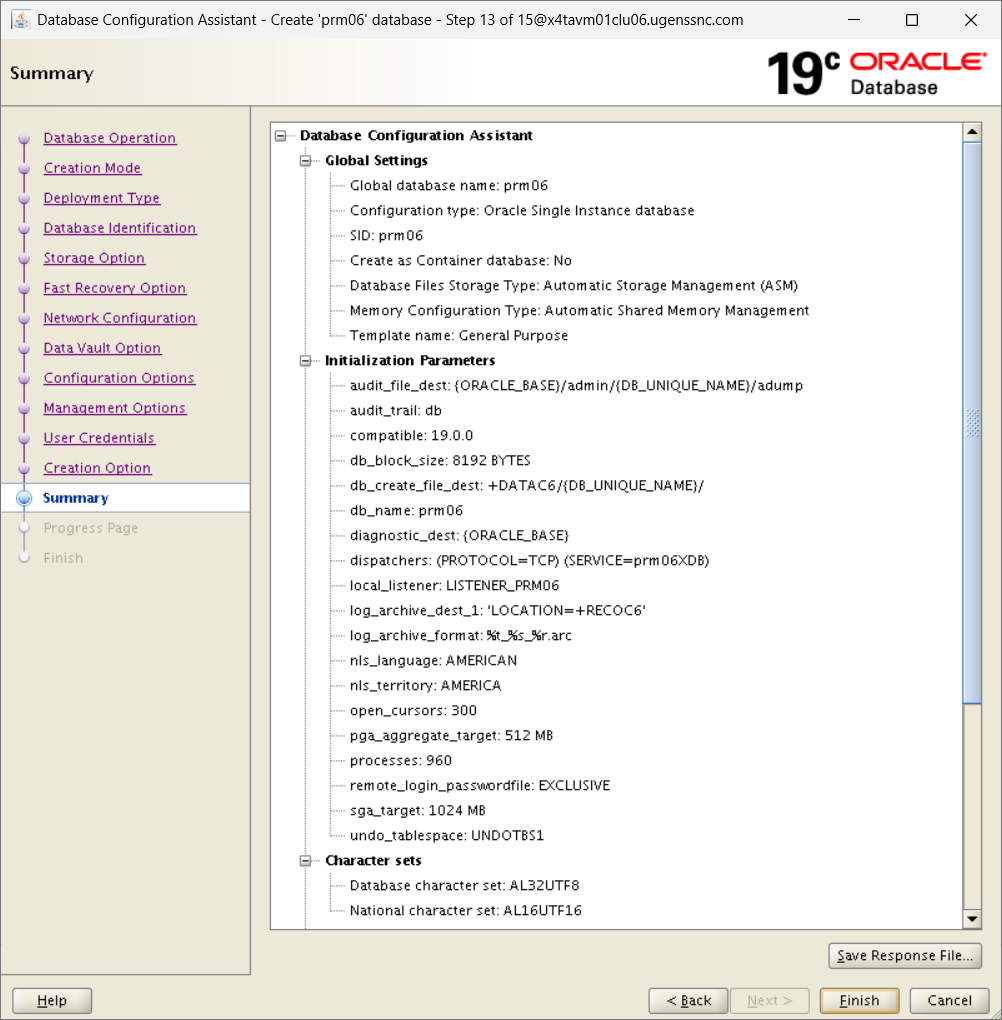
Task: Select 'Database character set: AL32UTF8' row
Action: [x=465, y=886]
